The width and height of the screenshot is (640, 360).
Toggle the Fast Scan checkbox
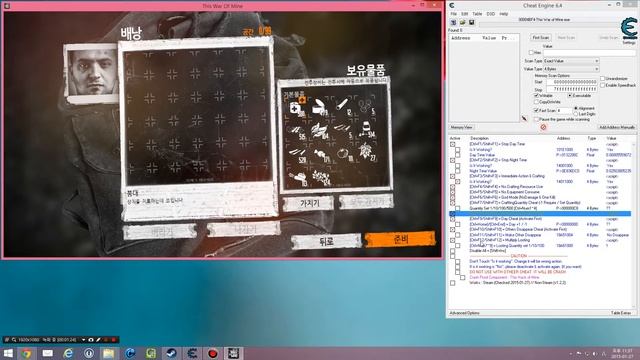(x=536, y=111)
